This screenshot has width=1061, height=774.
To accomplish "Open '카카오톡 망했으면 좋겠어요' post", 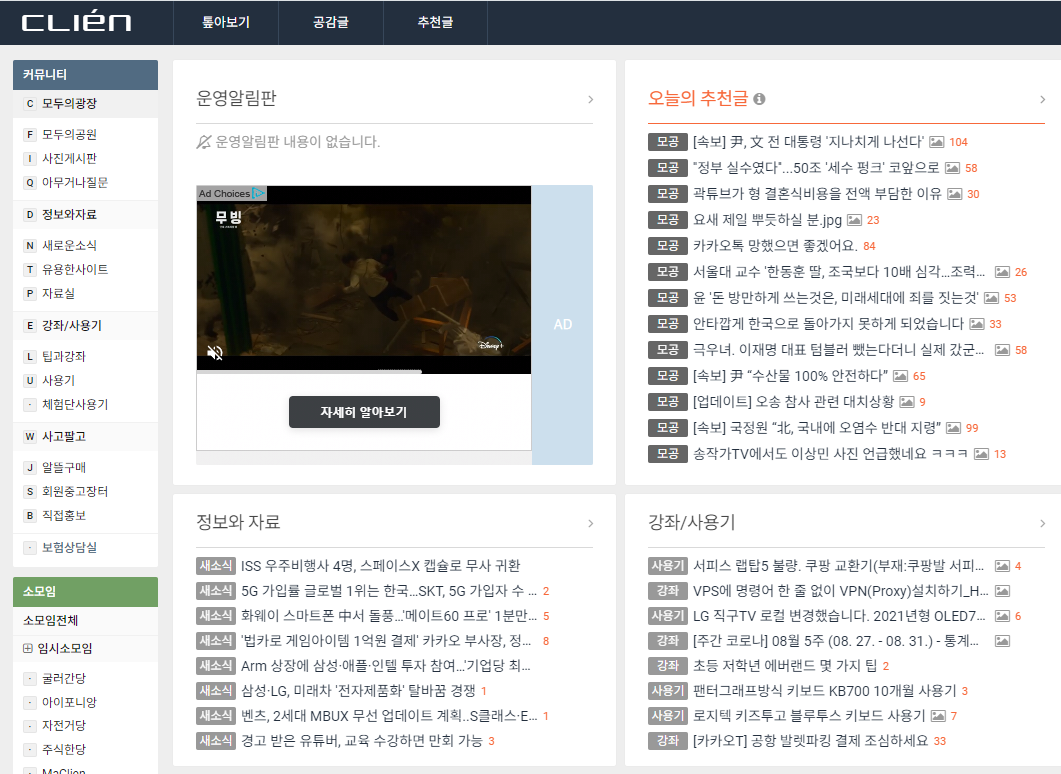I will (775, 246).
